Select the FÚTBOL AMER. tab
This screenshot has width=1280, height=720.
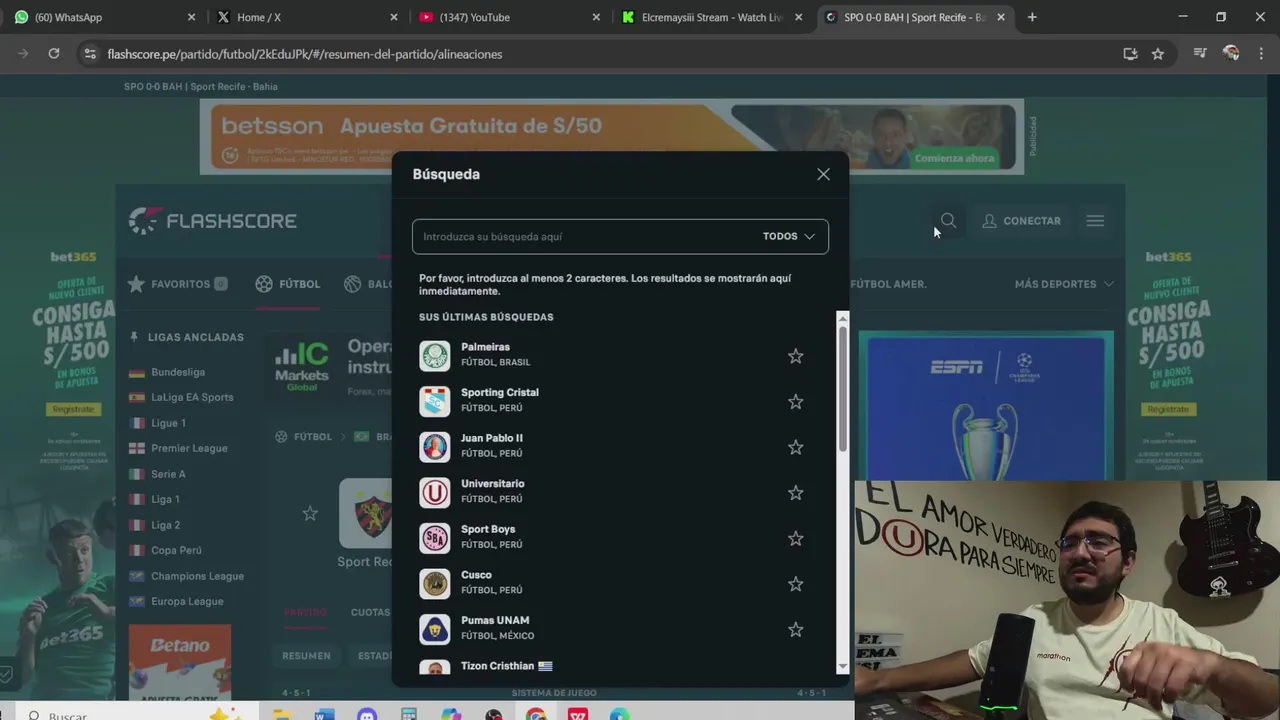click(888, 284)
